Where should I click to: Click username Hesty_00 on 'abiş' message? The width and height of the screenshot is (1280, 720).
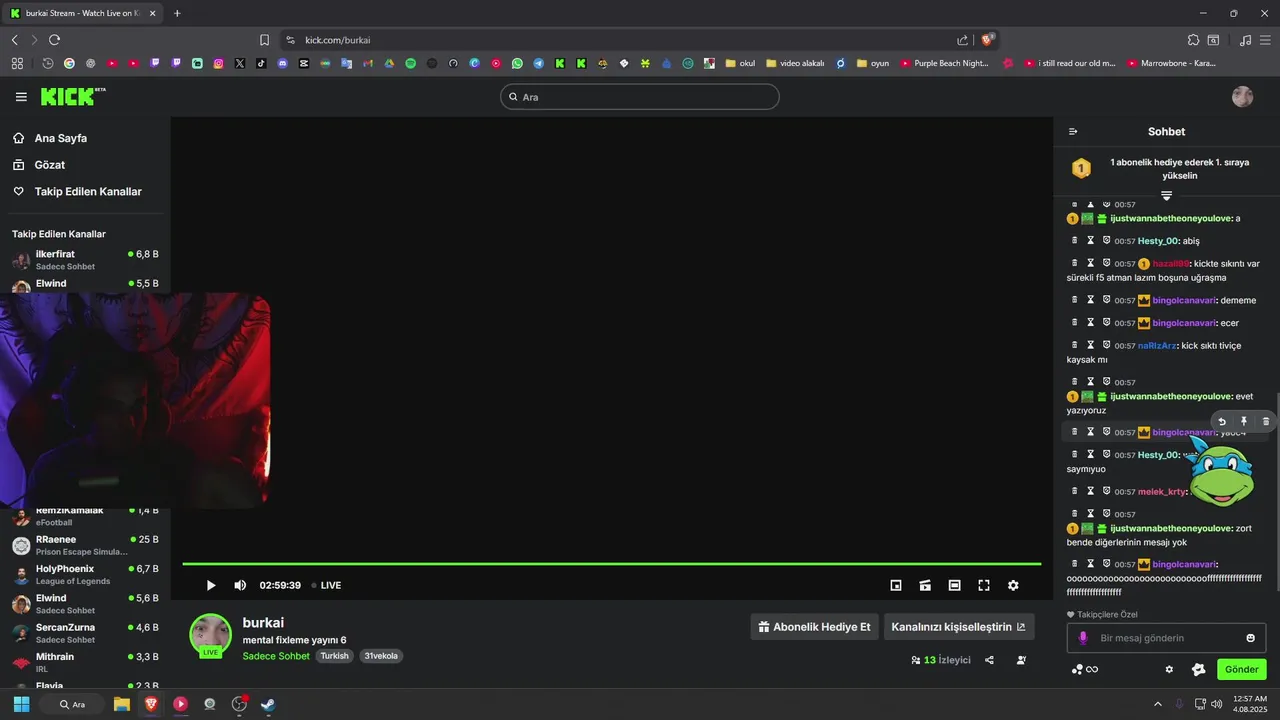coord(1158,241)
